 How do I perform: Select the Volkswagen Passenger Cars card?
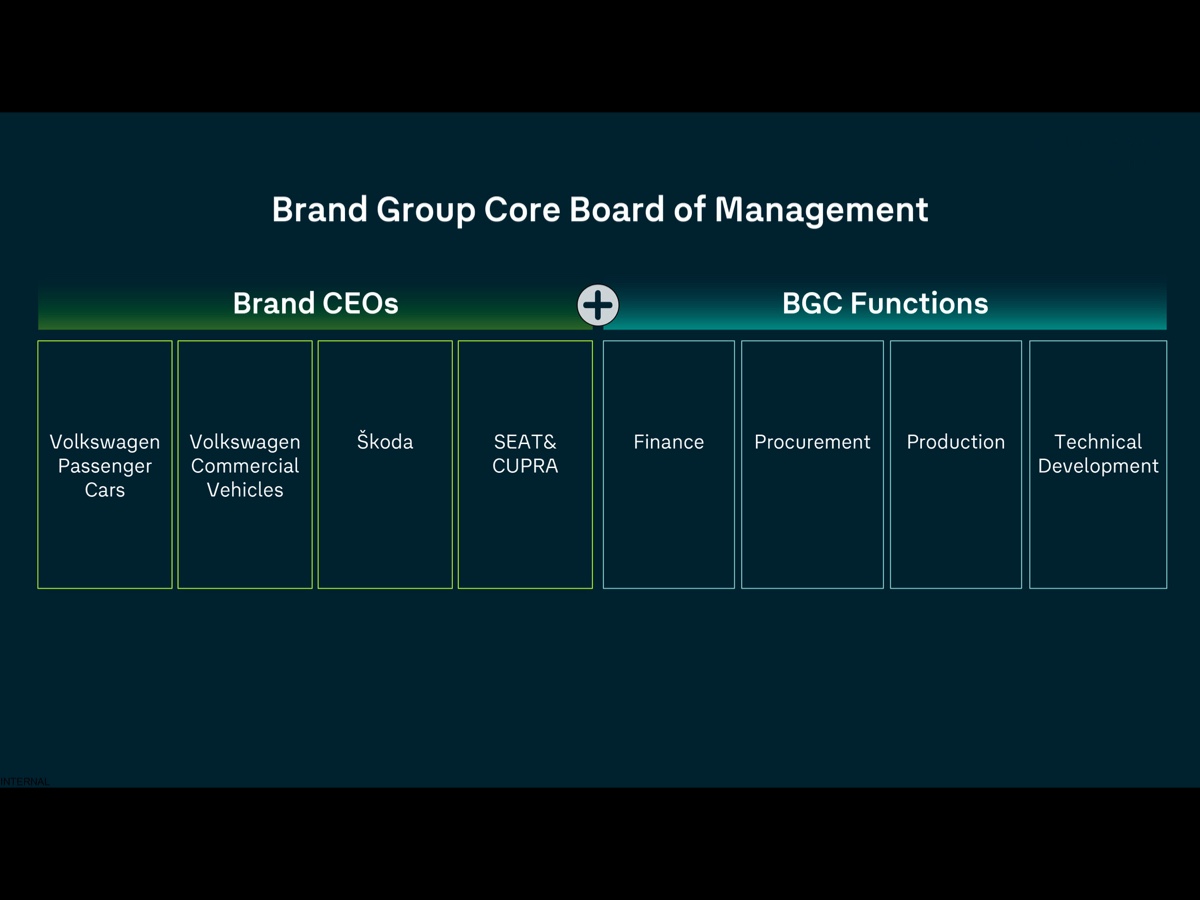point(104,463)
